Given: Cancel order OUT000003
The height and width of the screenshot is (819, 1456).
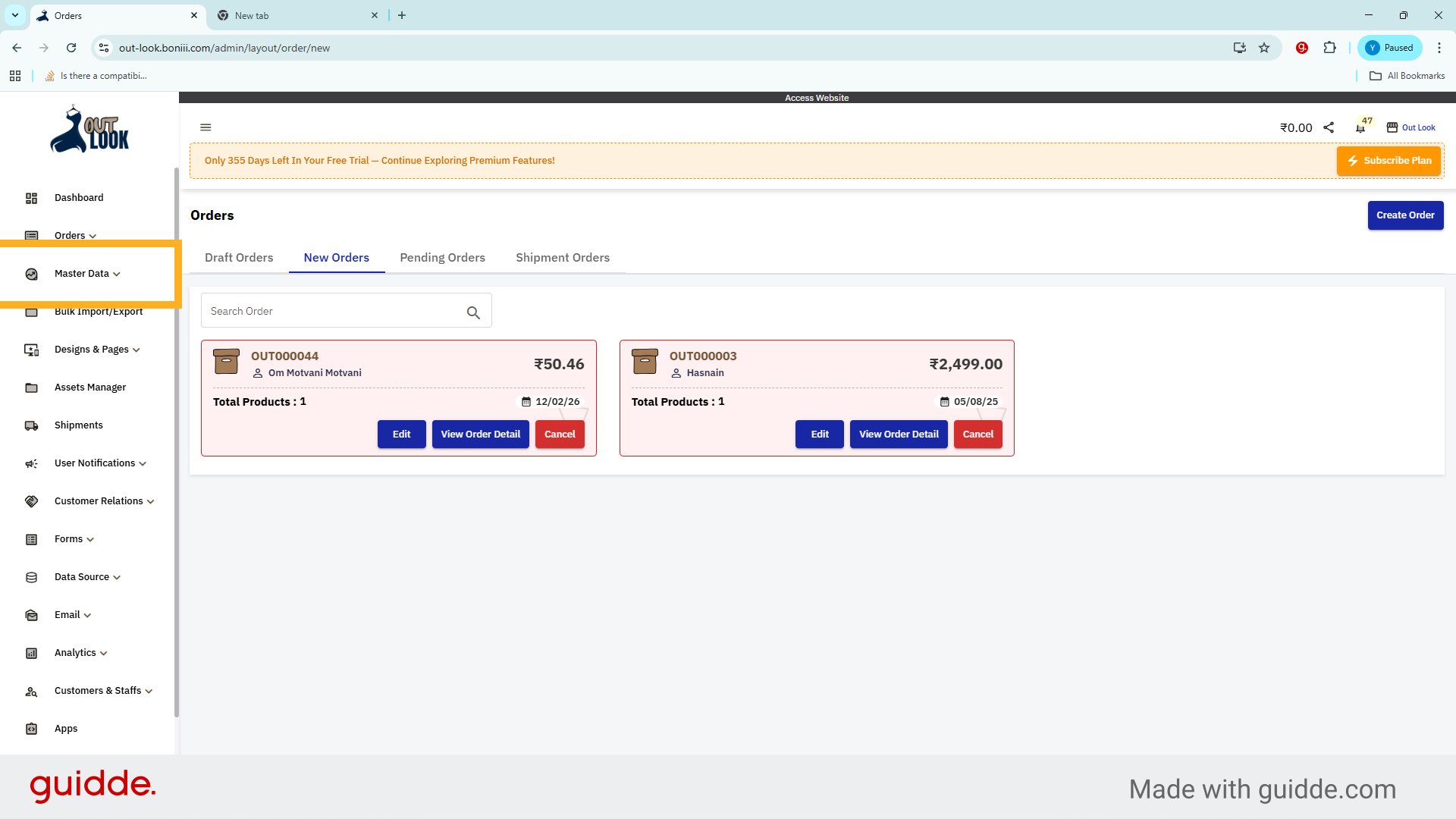Looking at the screenshot, I should (977, 434).
